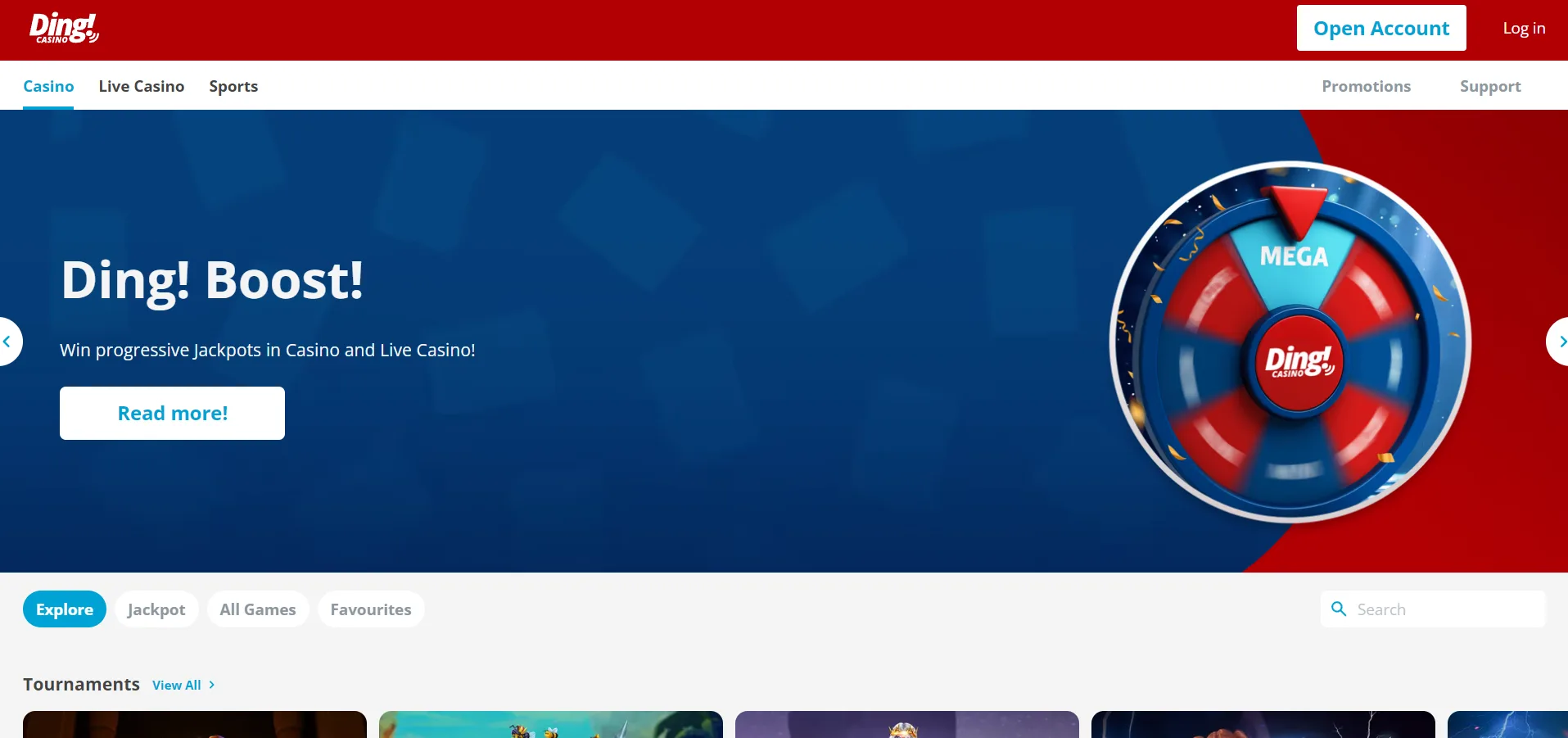1568x738 pixels.
Task: Click the Ding! wheel center button
Action: coord(1299,361)
